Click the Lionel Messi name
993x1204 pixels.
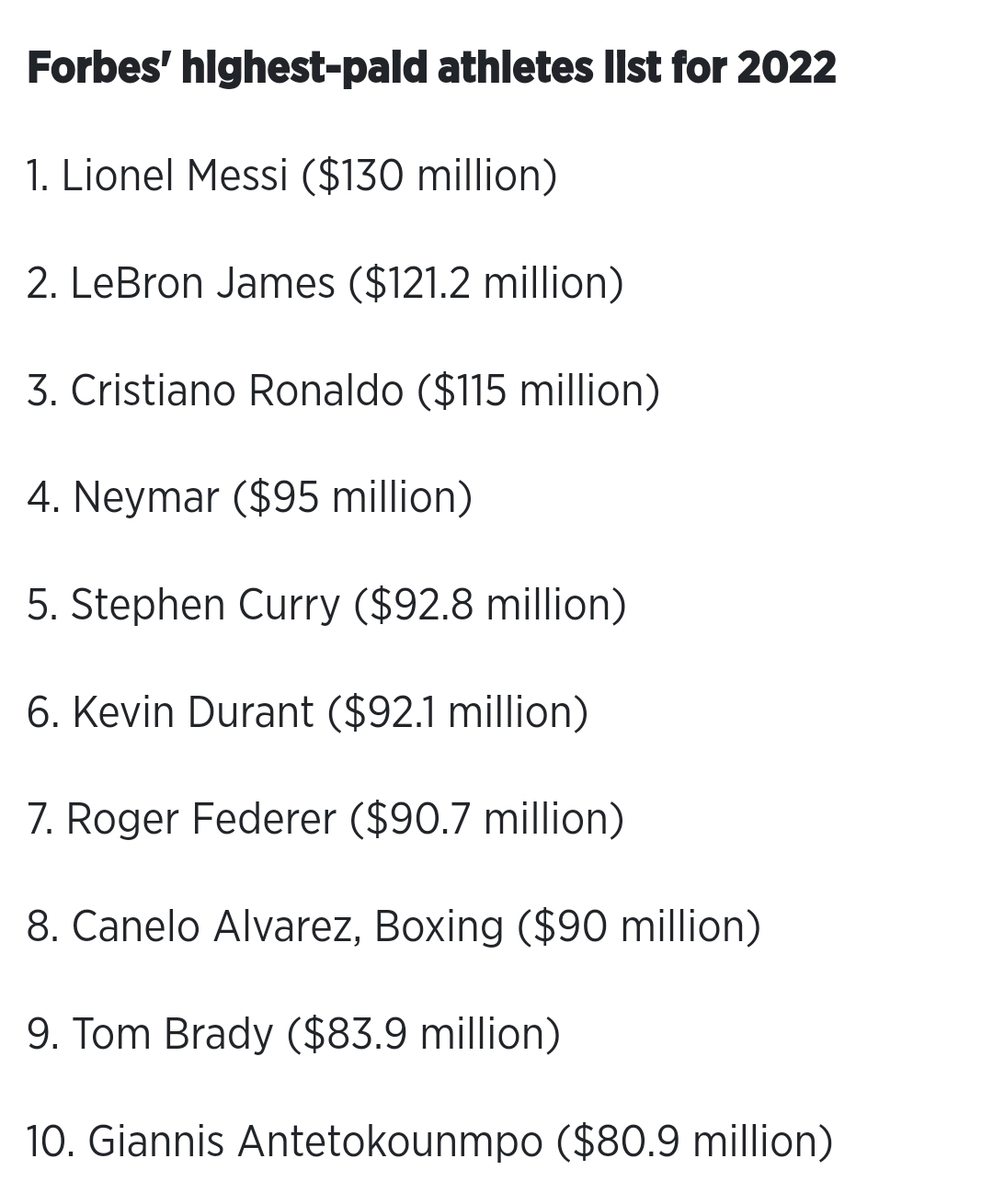pos(175,176)
